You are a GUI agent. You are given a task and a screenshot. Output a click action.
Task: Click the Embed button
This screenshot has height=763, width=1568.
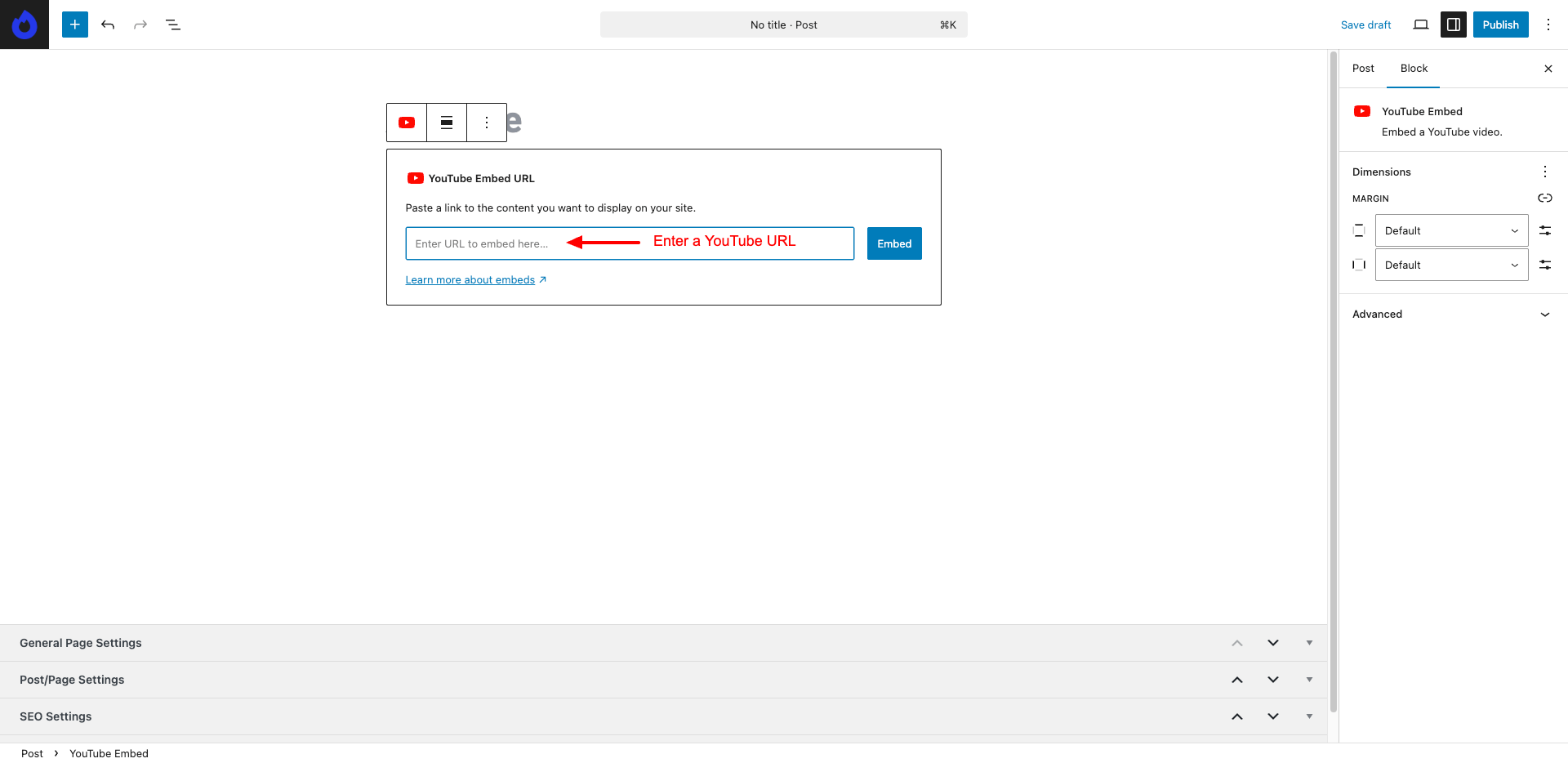coord(894,243)
